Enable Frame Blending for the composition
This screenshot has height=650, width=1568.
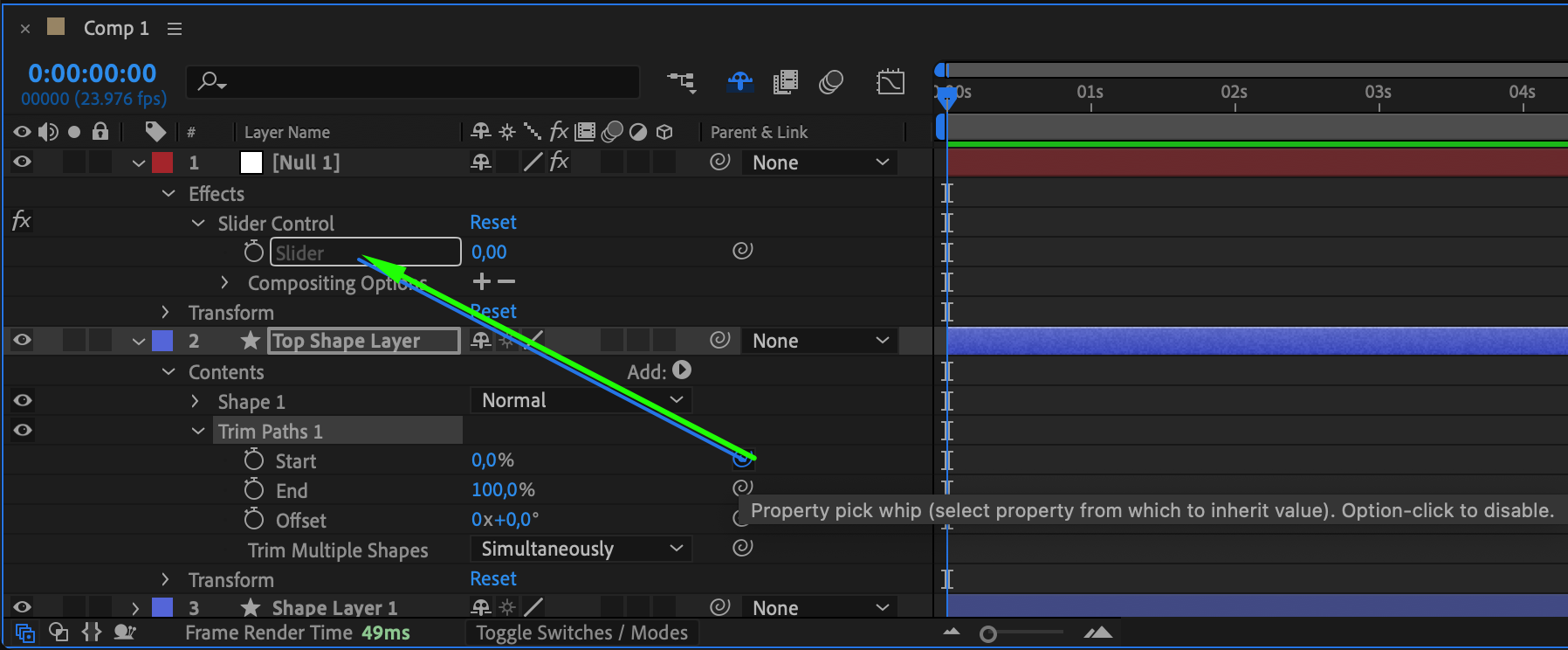[x=786, y=82]
